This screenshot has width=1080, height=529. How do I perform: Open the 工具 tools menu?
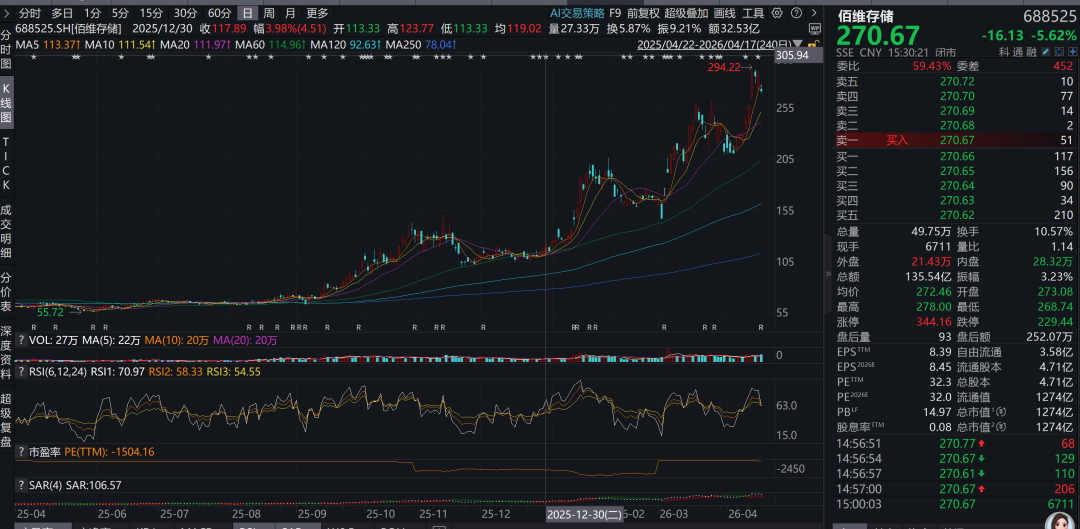tap(753, 13)
